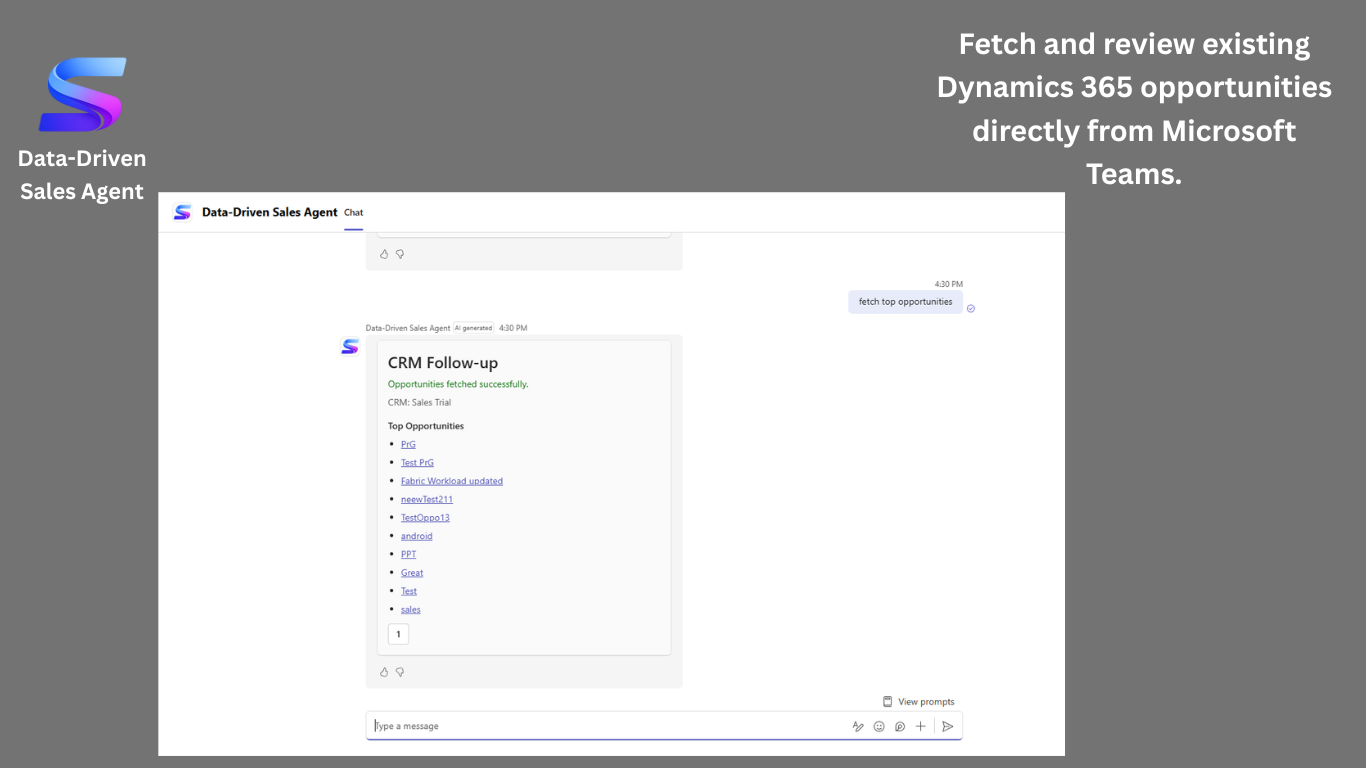The height and width of the screenshot is (768, 1366).
Task: Open the TestOppo13 opportunity link
Action: click(x=425, y=518)
